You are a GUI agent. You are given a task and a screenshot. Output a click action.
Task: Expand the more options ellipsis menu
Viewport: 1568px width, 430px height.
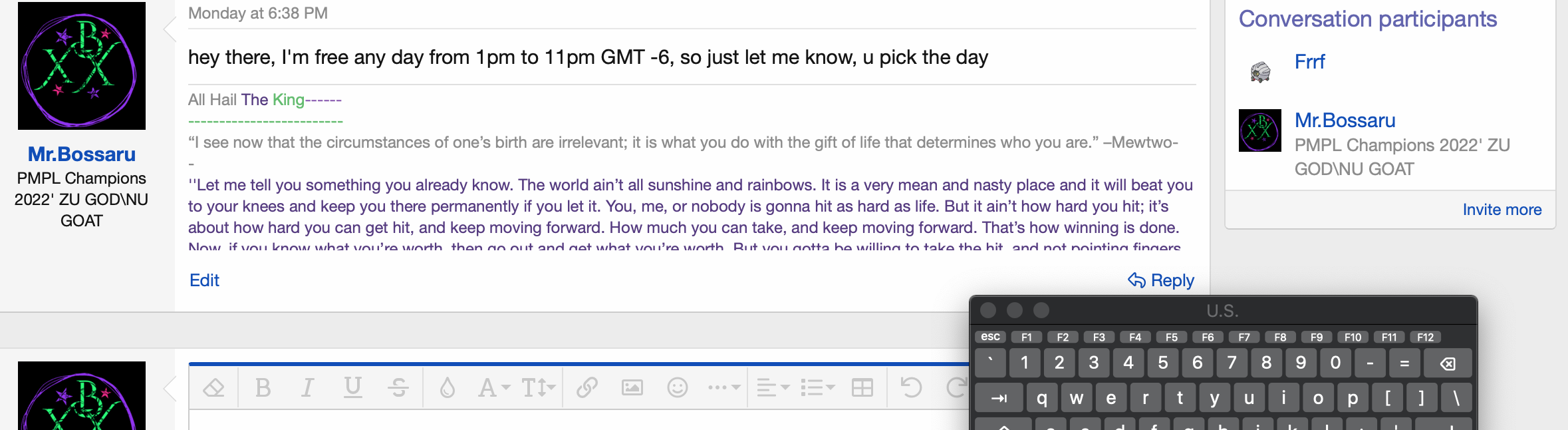point(723,387)
